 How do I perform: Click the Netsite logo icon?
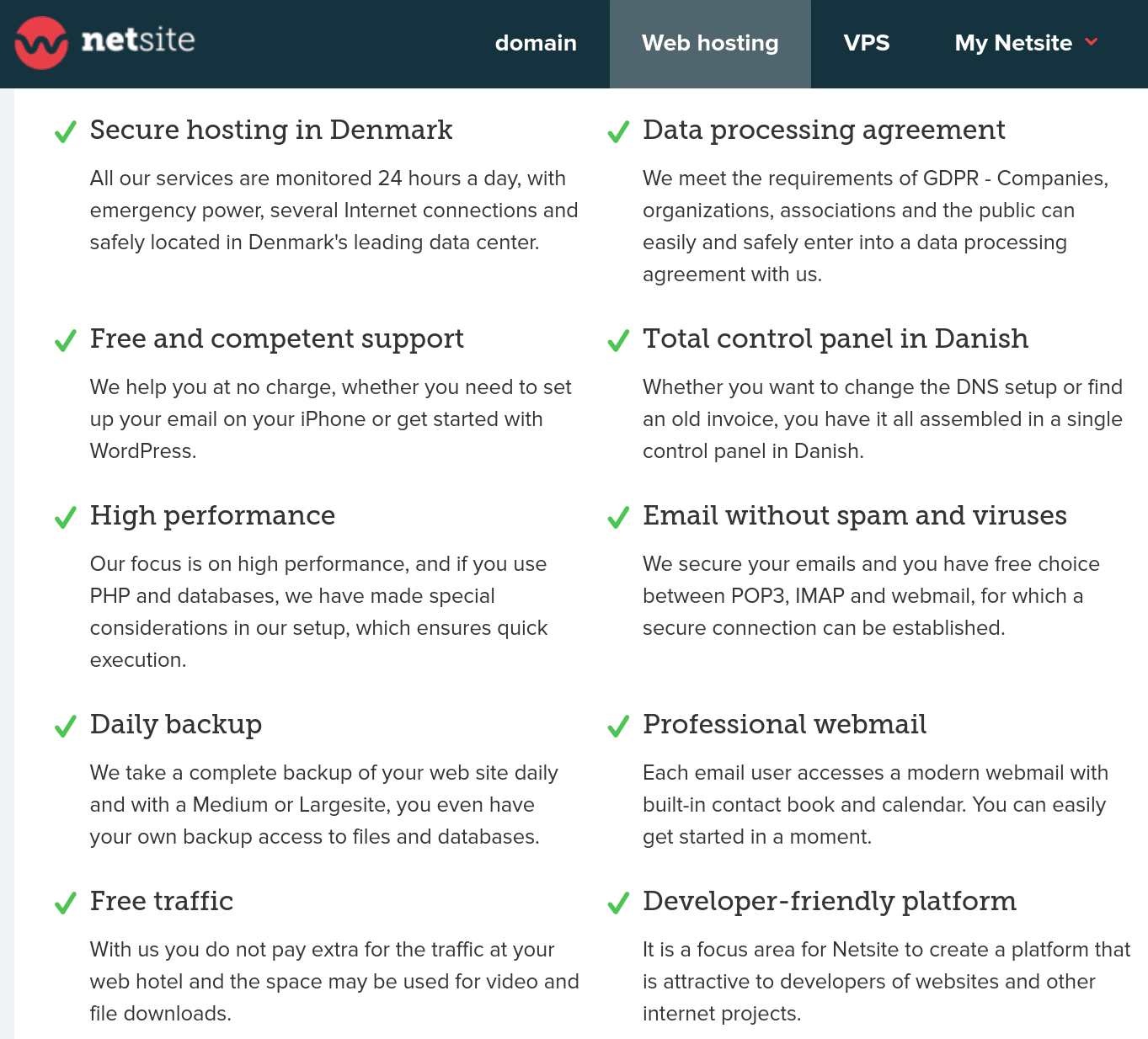pyautogui.click(x=41, y=43)
